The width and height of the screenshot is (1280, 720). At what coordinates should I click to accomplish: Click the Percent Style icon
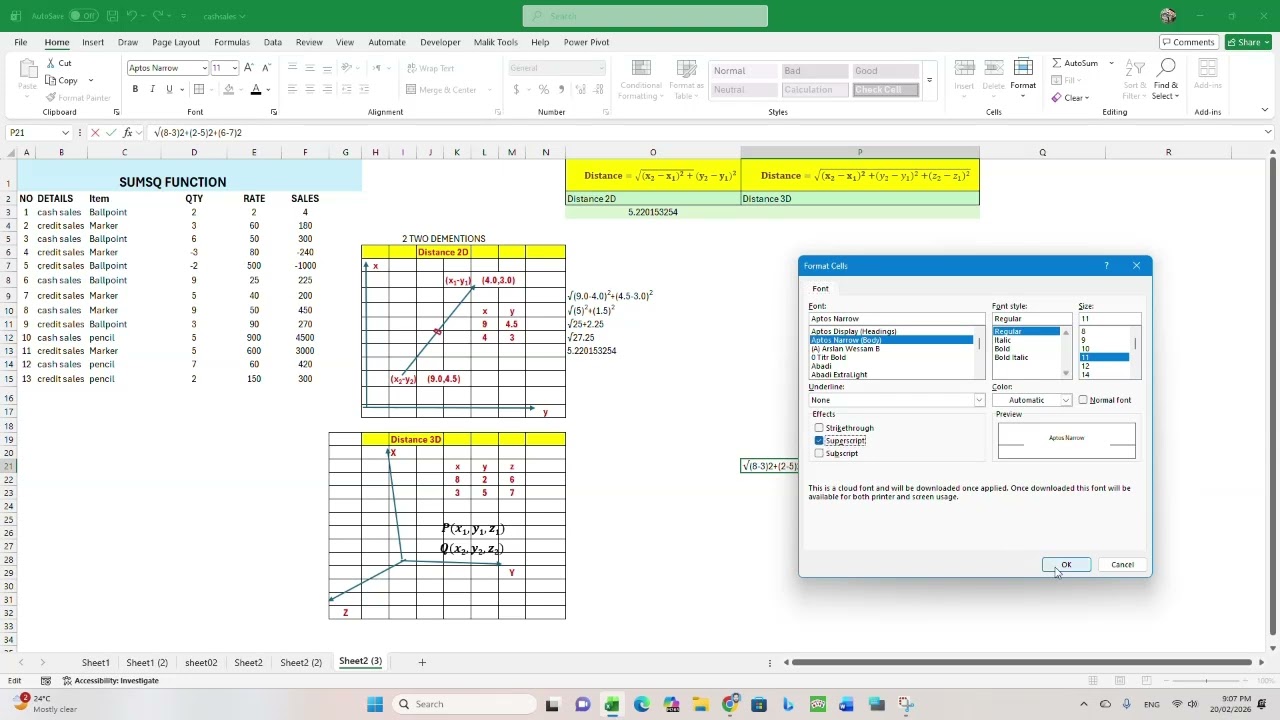[x=543, y=89]
